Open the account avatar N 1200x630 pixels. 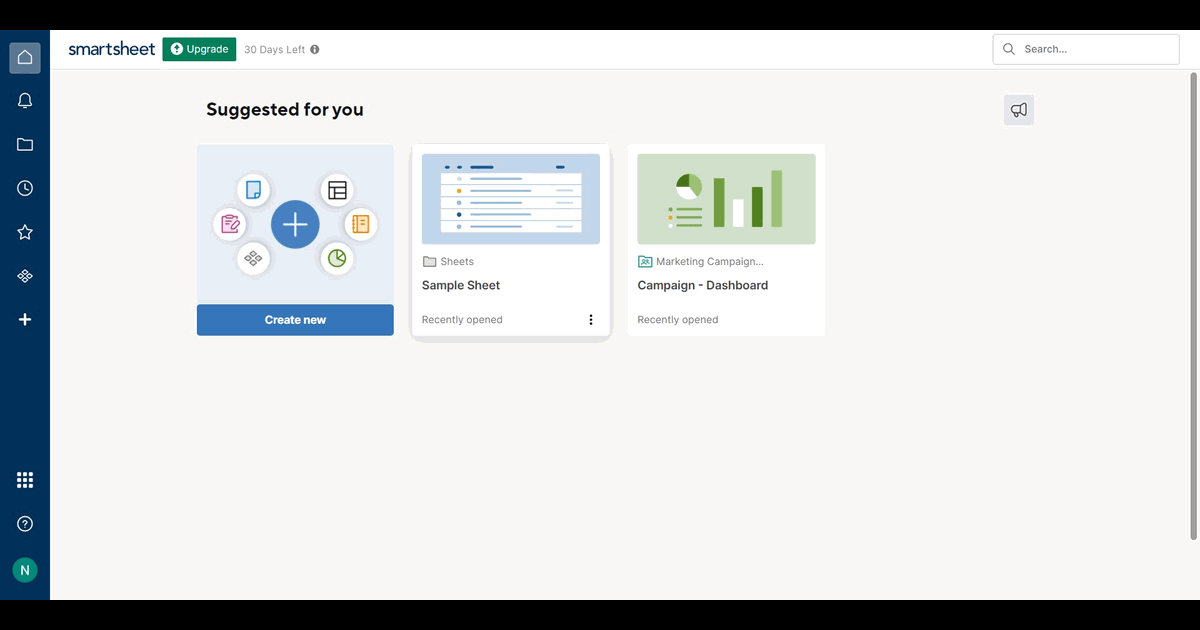(x=25, y=570)
